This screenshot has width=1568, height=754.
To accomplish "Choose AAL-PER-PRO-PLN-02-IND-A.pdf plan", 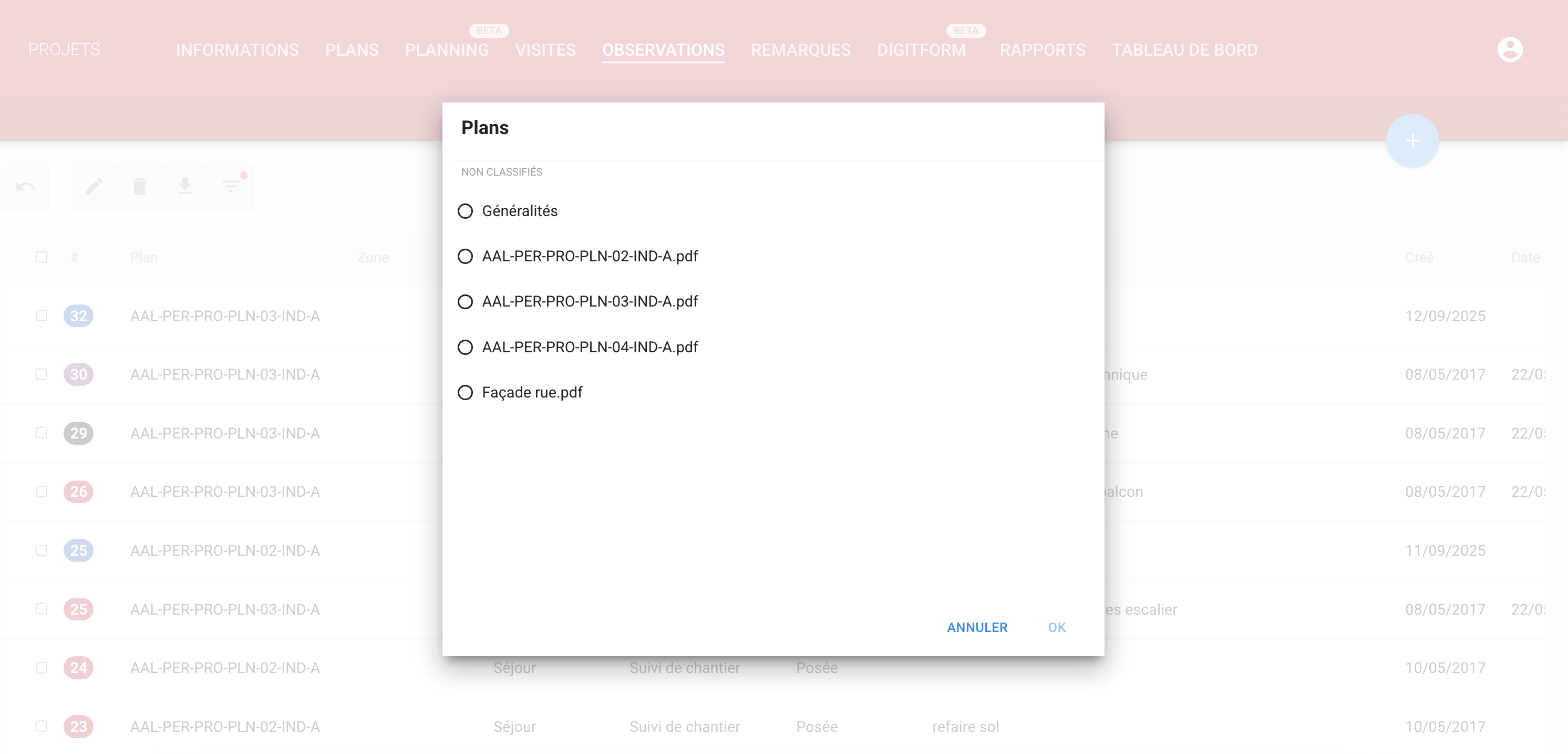I will click(465, 256).
